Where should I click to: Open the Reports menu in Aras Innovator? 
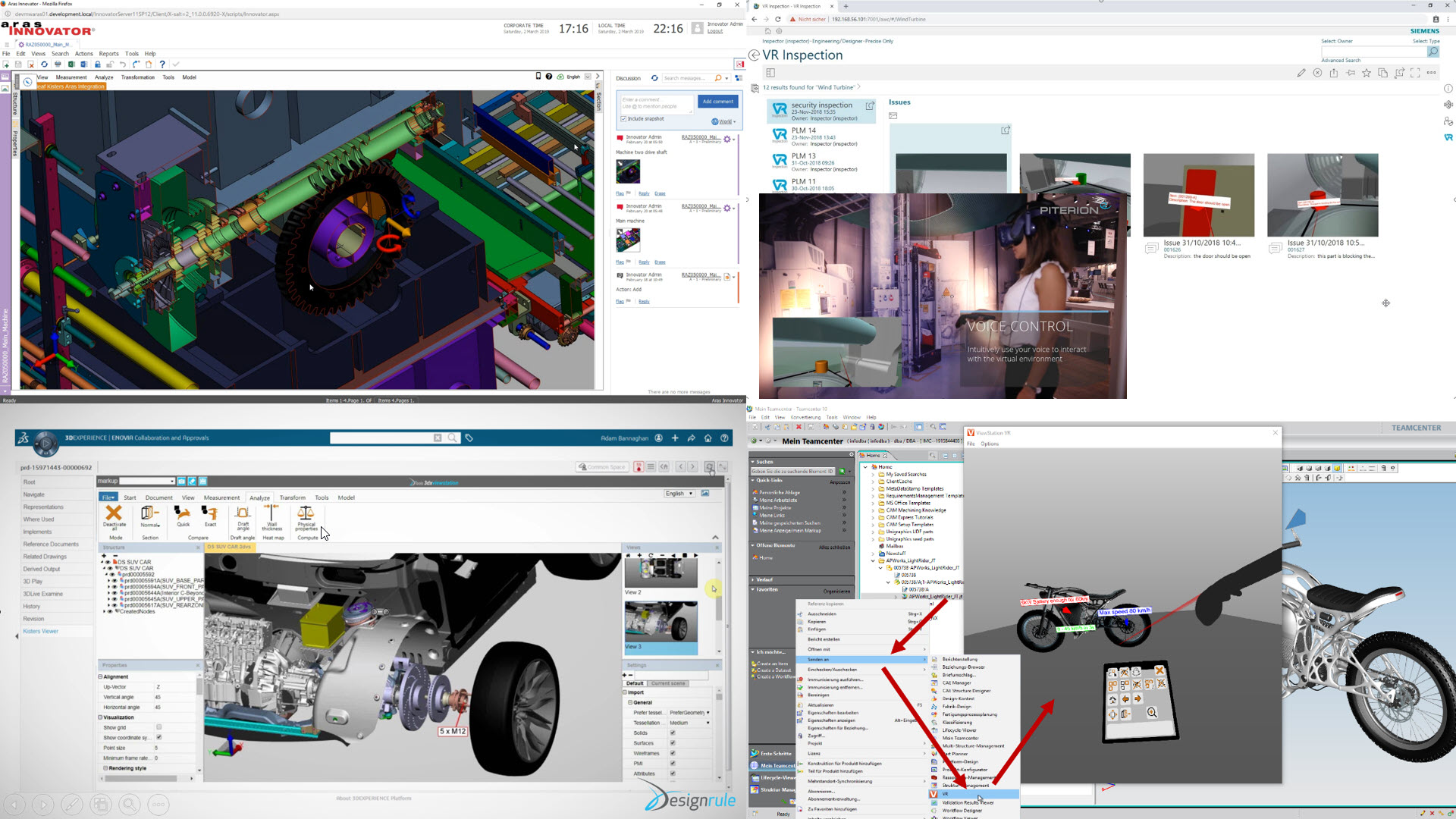pyautogui.click(x=108, y=54)
